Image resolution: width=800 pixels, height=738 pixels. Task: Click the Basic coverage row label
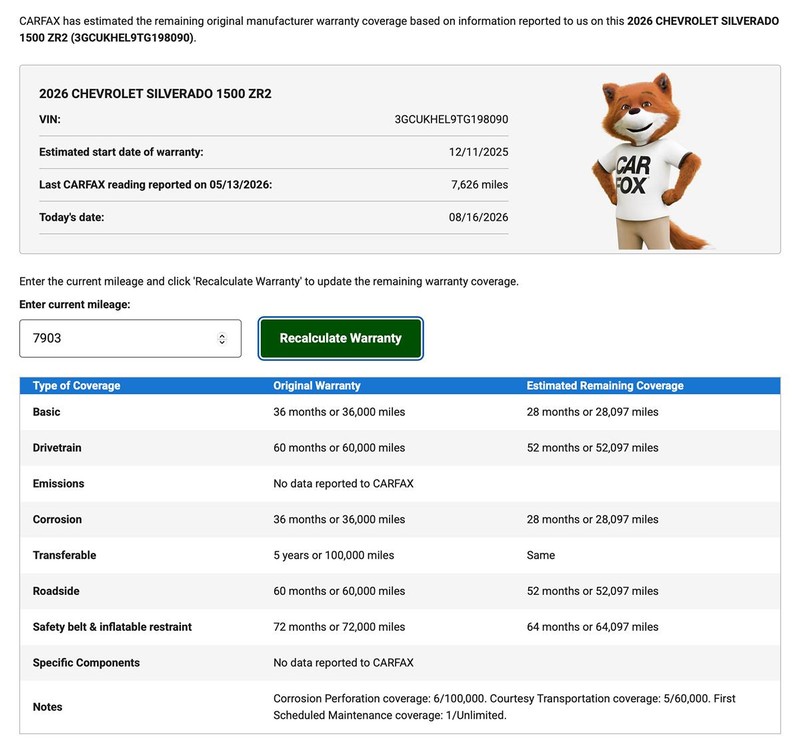click(x=46, y=412)
